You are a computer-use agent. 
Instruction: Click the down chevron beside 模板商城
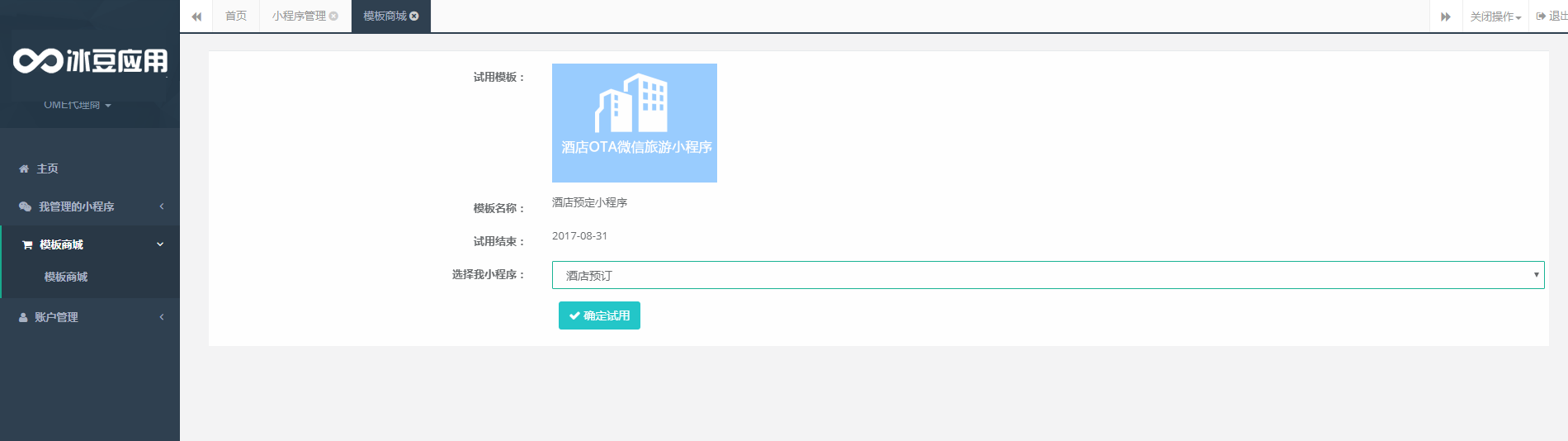click(x=160, y=244)
